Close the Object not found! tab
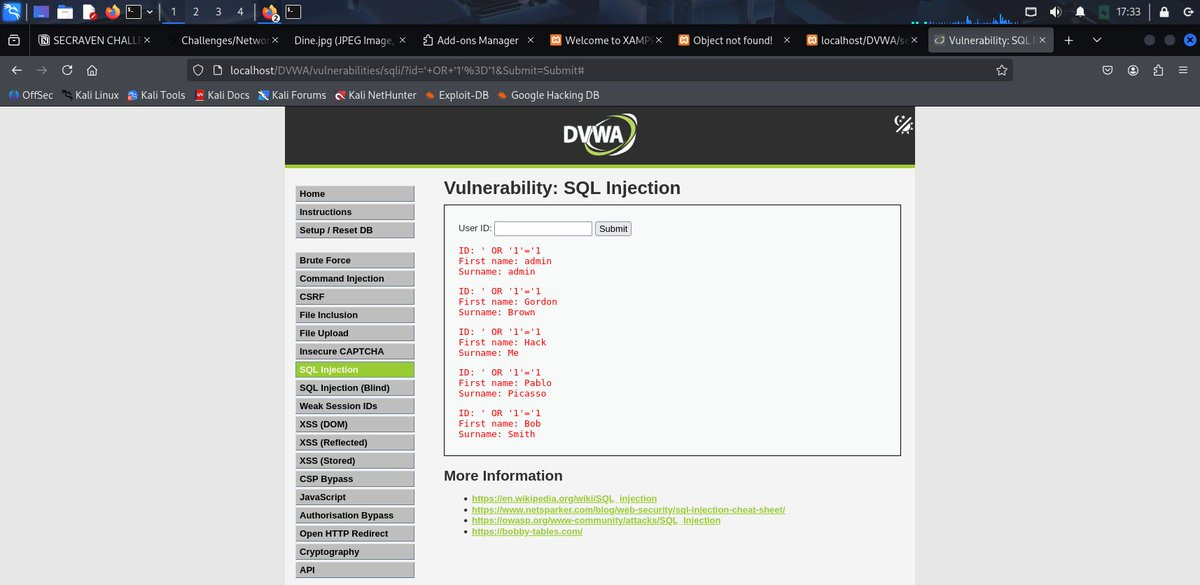 coord(786,40)
